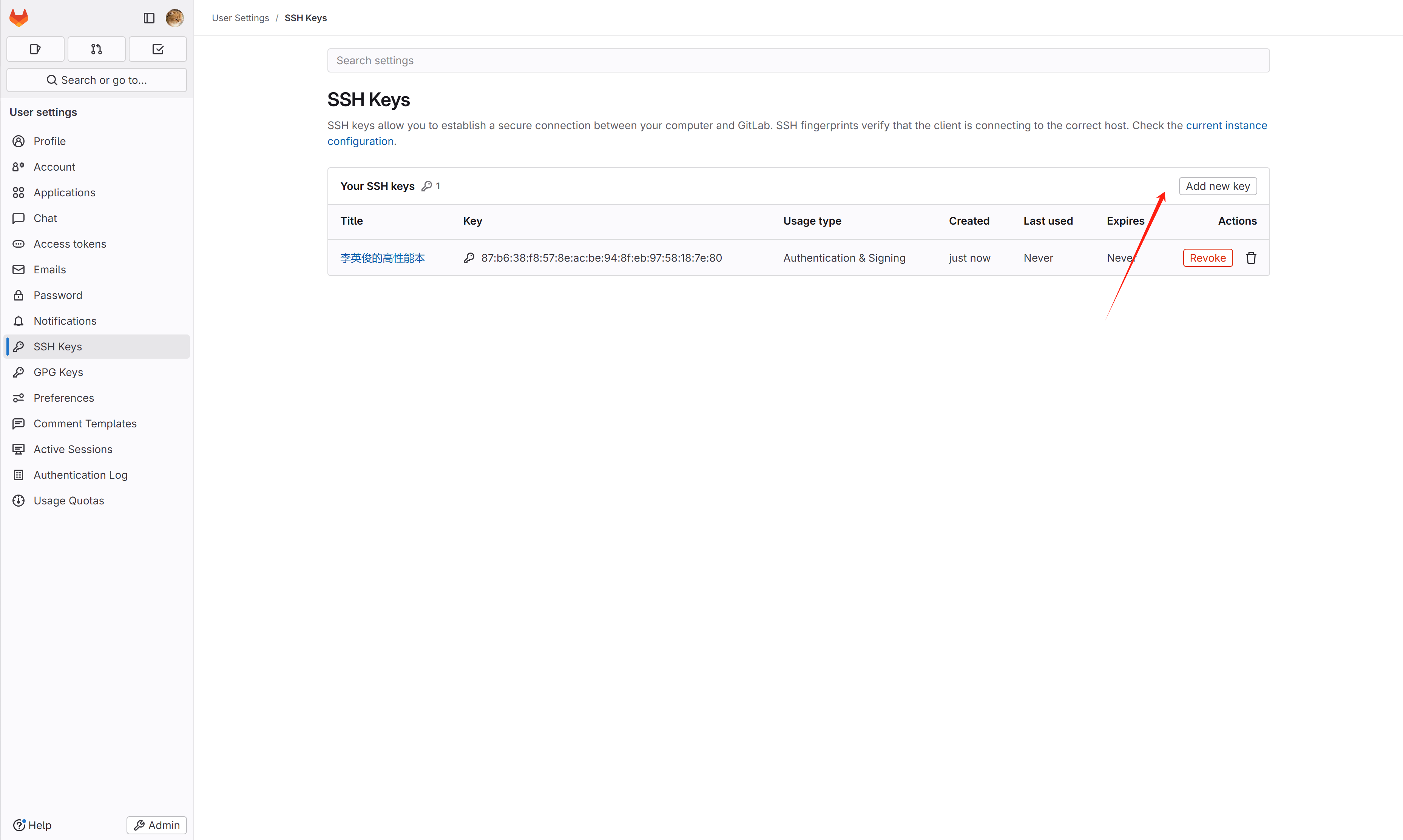Open Access tokens in sidebar
Screen dimensions: 1403x840
pos(69,244)
